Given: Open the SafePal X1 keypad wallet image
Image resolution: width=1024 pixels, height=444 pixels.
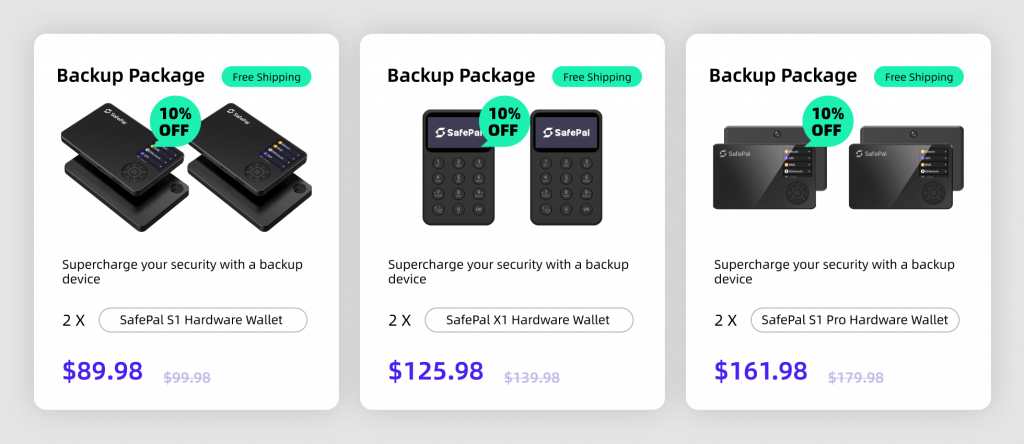Looking at the screenshot, I should pos(512,167).
